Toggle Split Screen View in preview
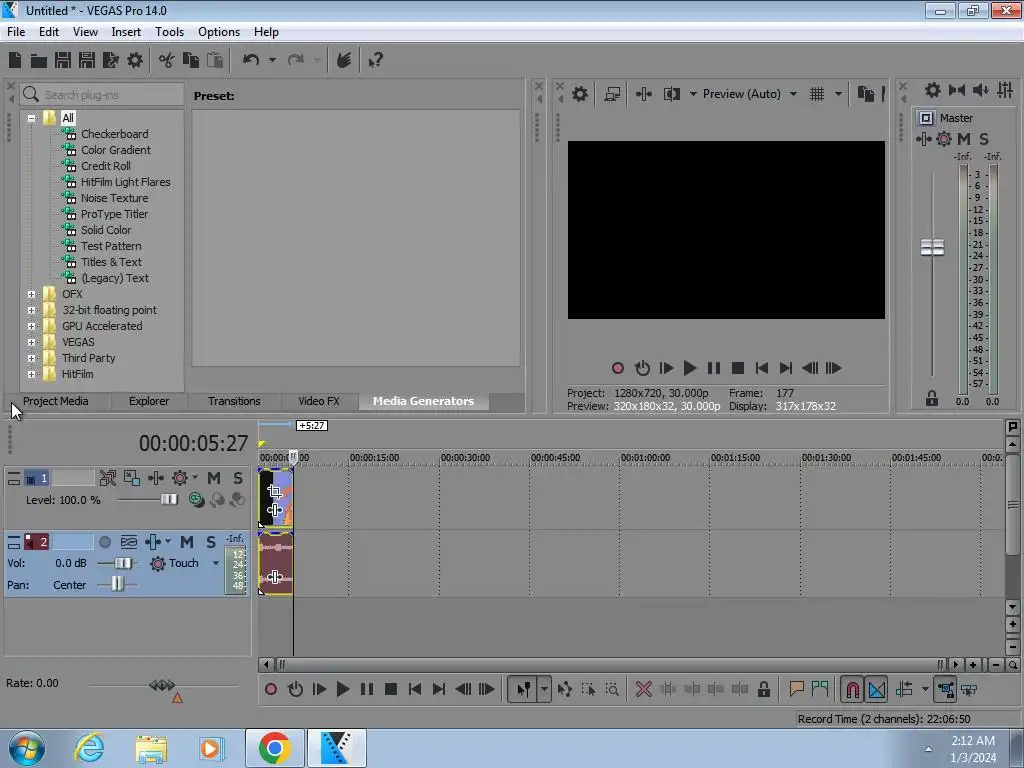This screenshot has width=1024, height=768. point(671,94)
